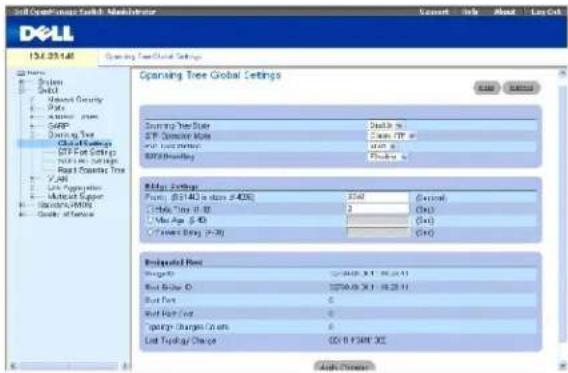Open the BPDU Handling dropdown
This screenshot has height=373, width=568.
pyautogui.click(x=388, y=156)
